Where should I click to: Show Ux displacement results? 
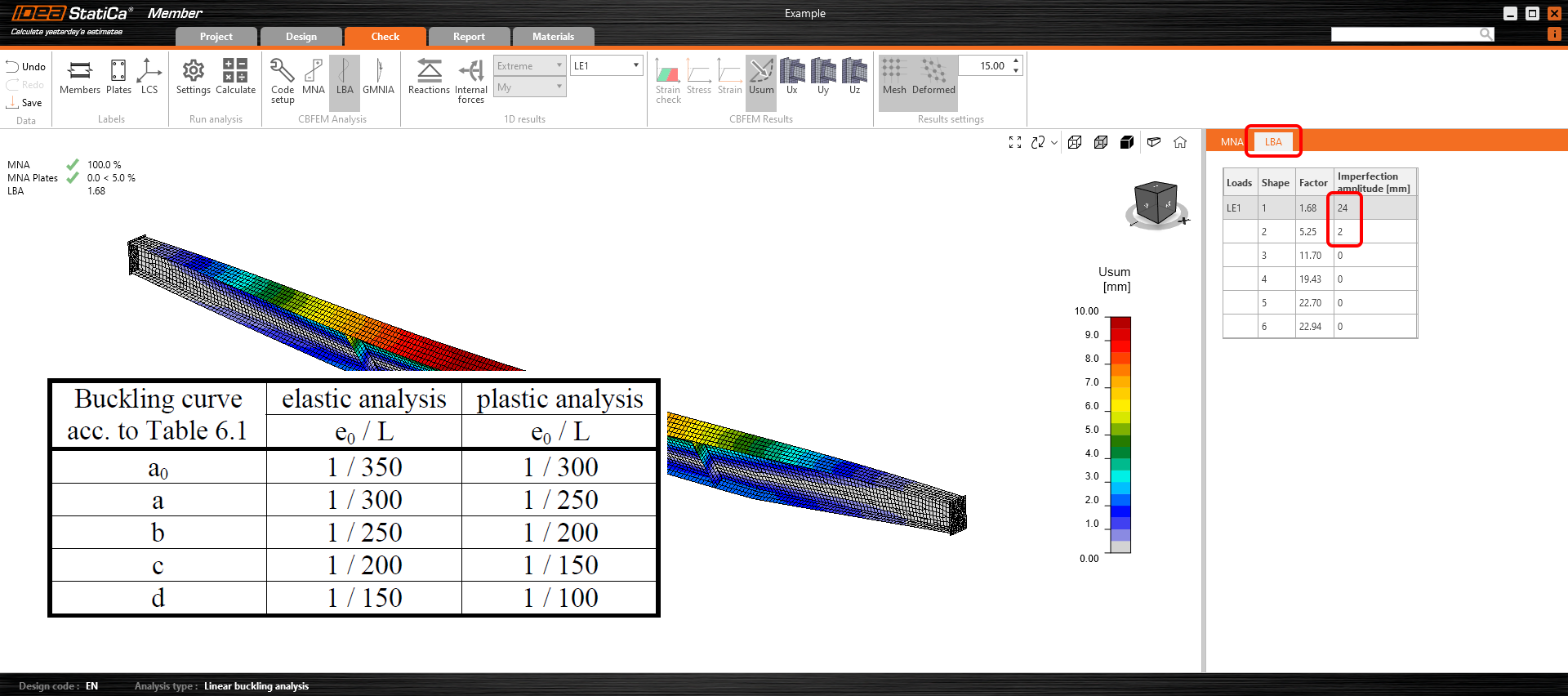tap(791, 76)
